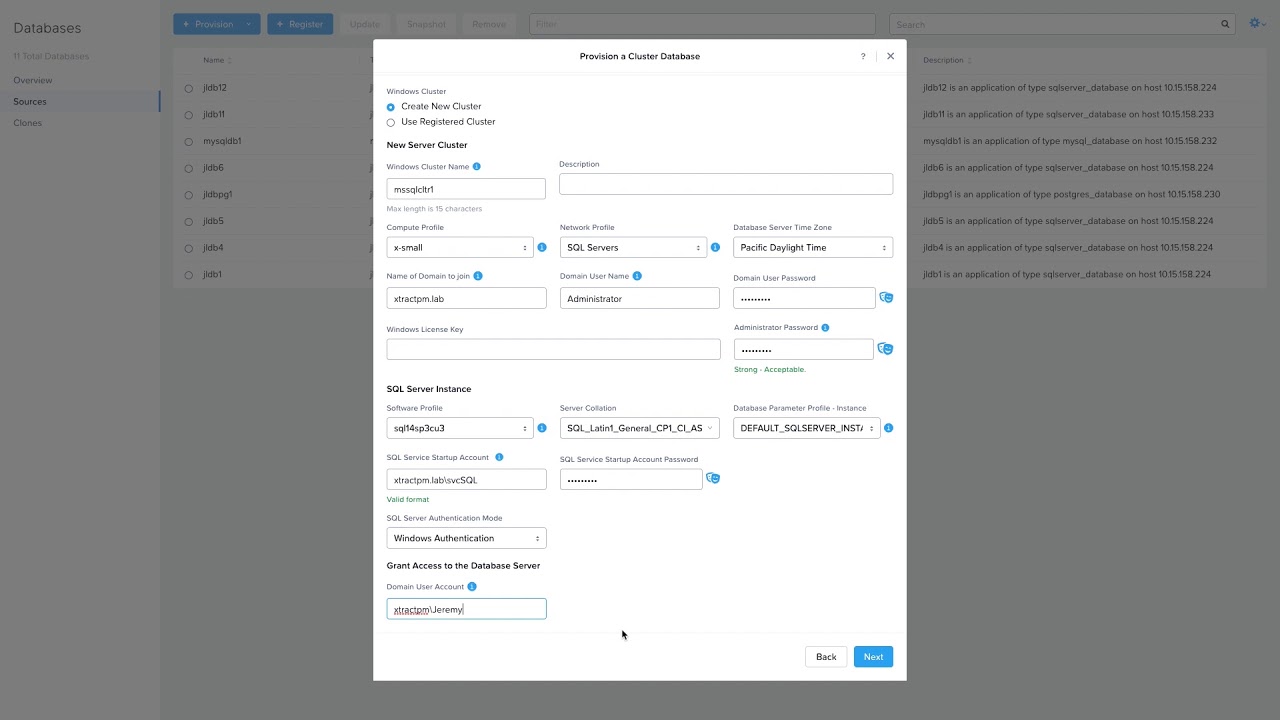Open Database Parameter Profile - Instance dropdown

(807, 428)
